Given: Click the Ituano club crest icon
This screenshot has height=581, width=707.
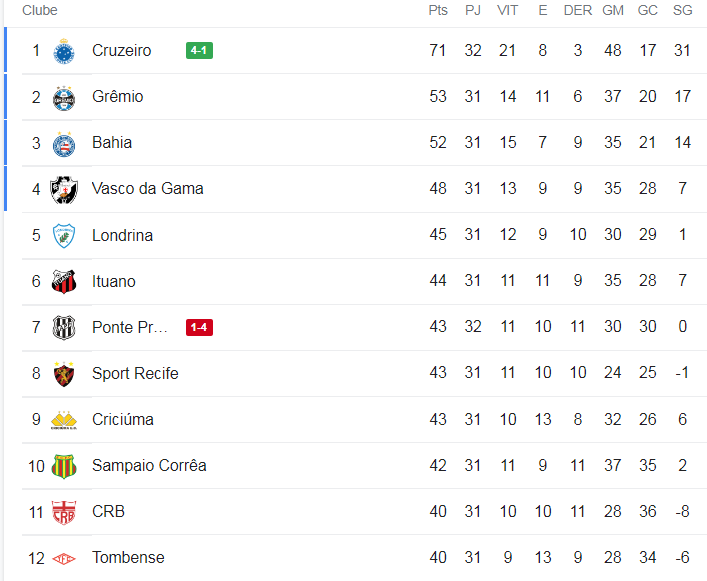Looking at the screenshot, I should click(64, 282).
